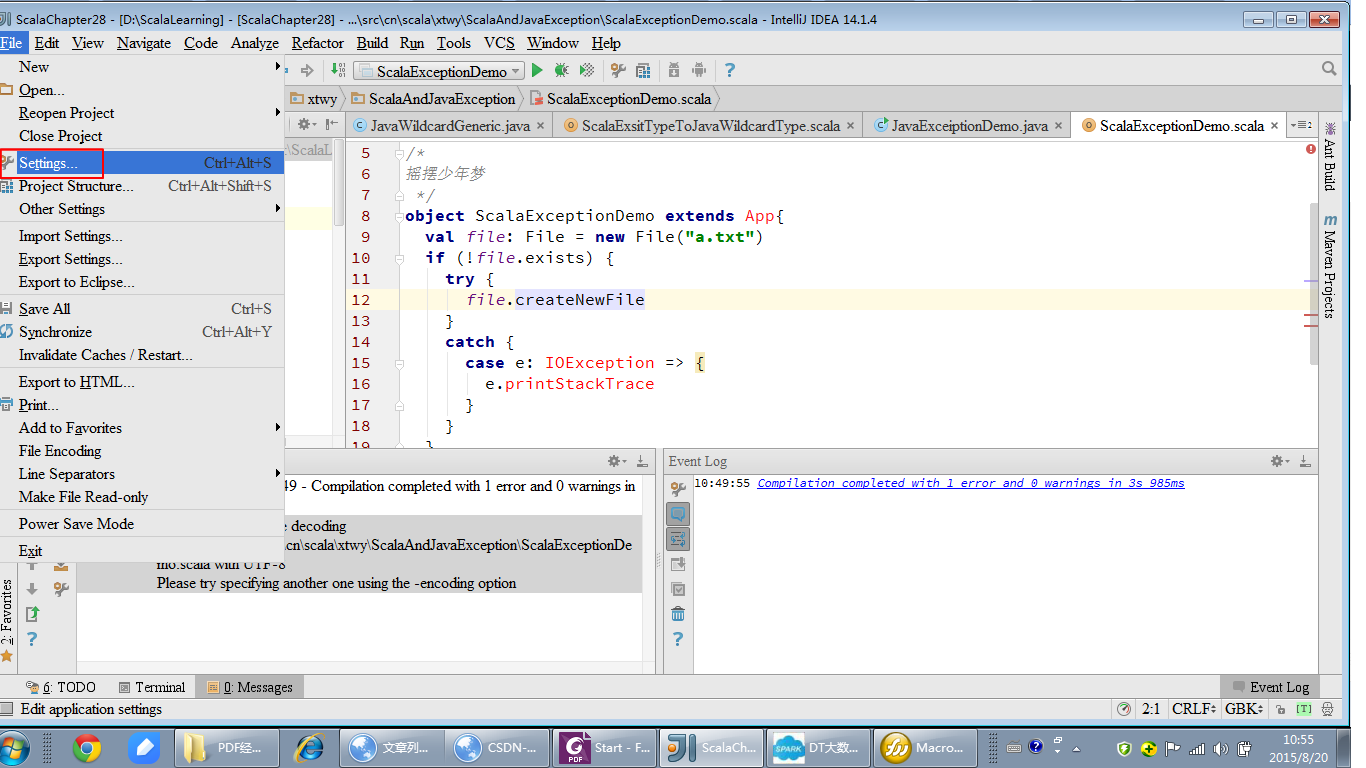Expand the Other Settings submenu
The image size is (1366, 768).
[142, 209]
